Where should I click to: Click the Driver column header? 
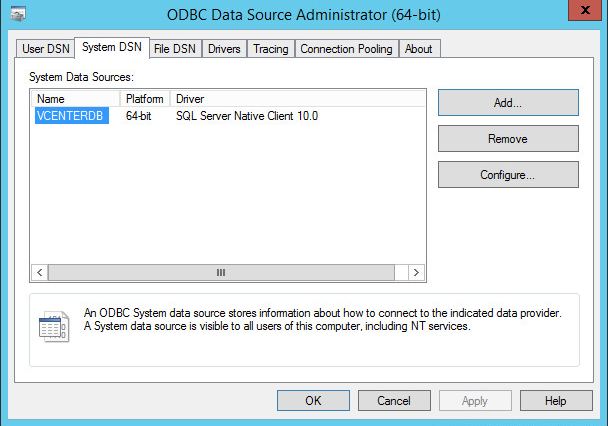[x=298, y=99]
